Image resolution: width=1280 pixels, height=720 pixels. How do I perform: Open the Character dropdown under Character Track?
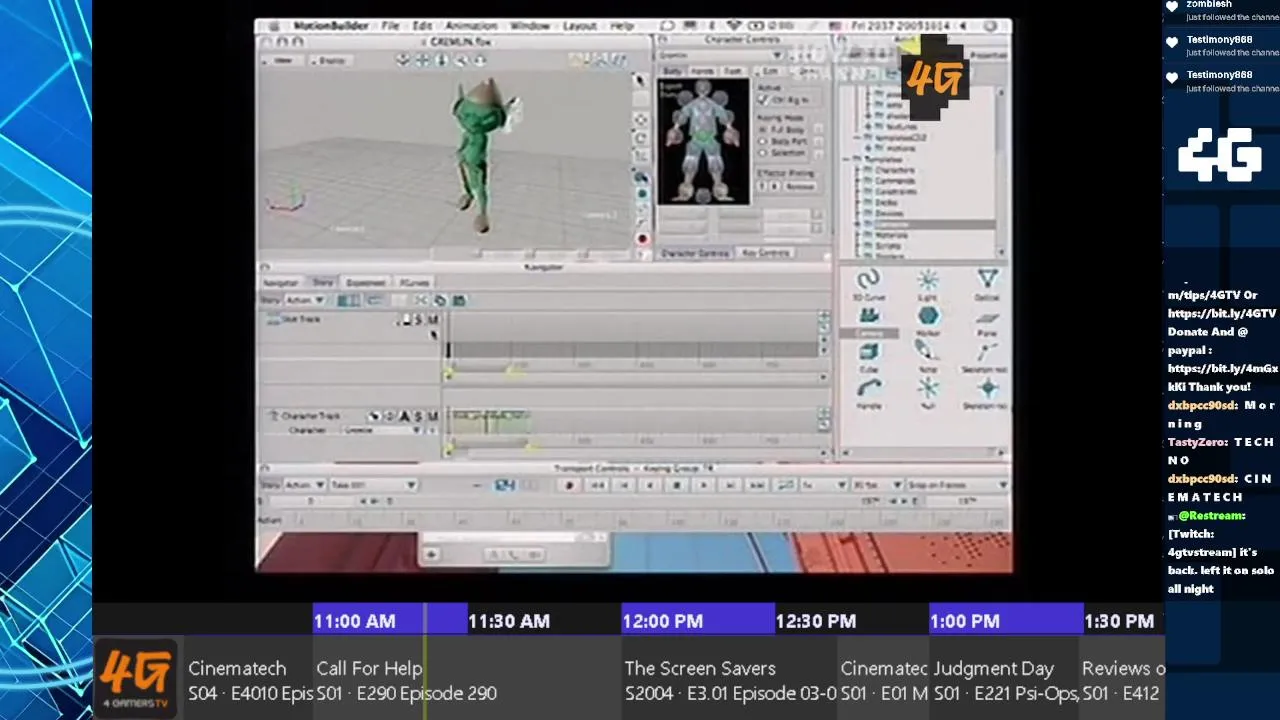381,430
